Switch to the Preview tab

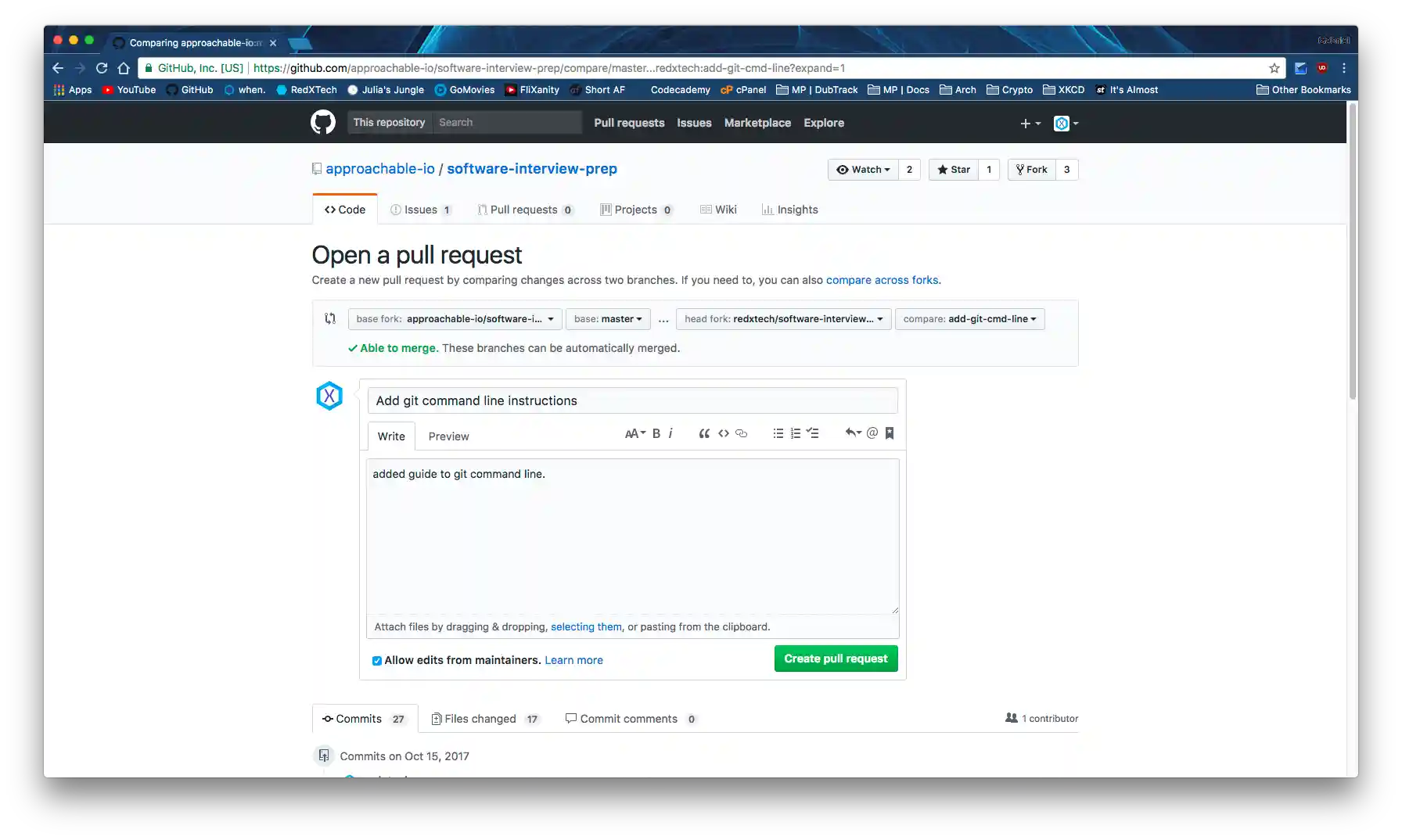click(x=448, y=436)
